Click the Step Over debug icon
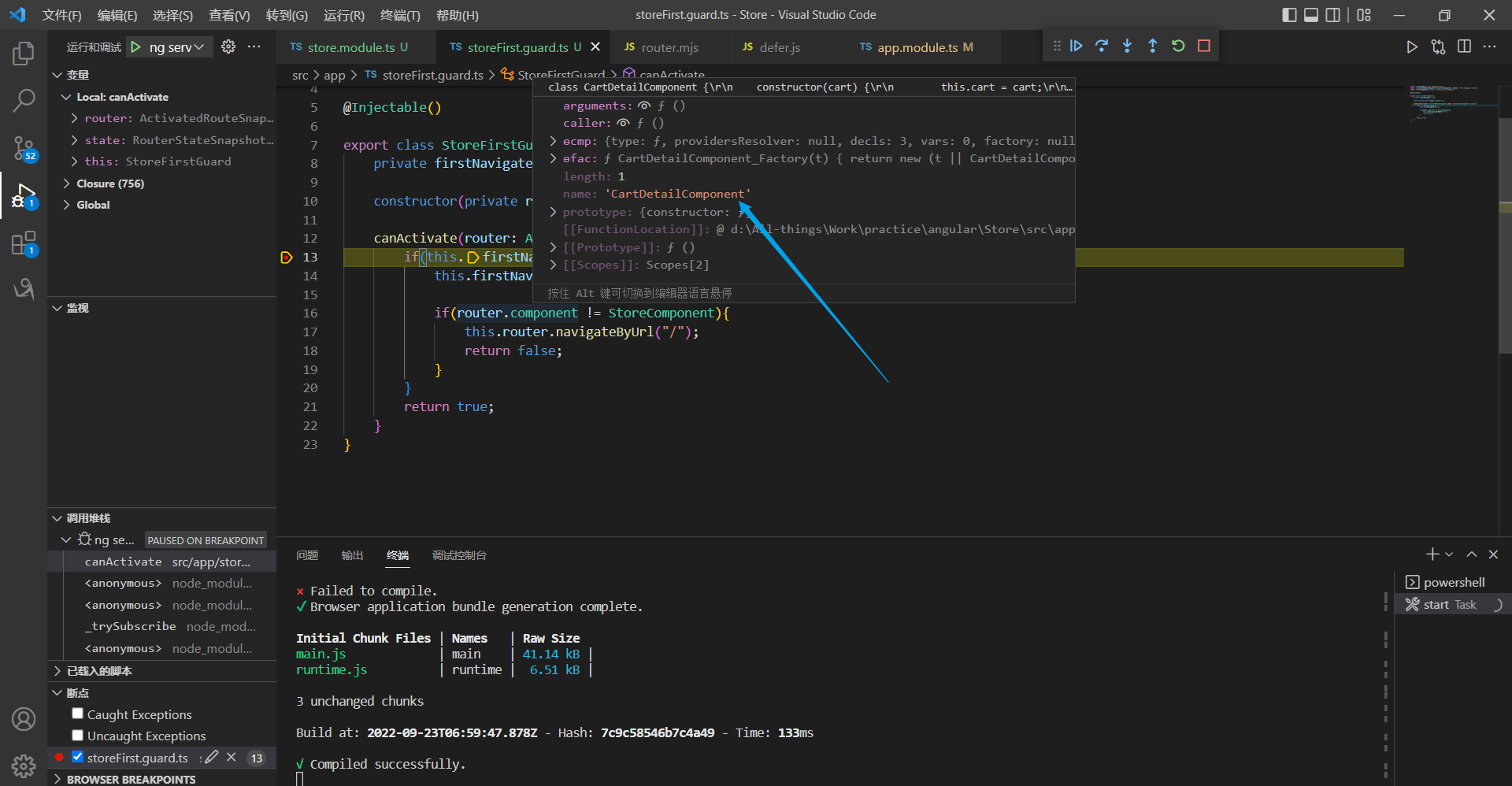Viewport: 1512px width, 786px height. click(1102, 46)
